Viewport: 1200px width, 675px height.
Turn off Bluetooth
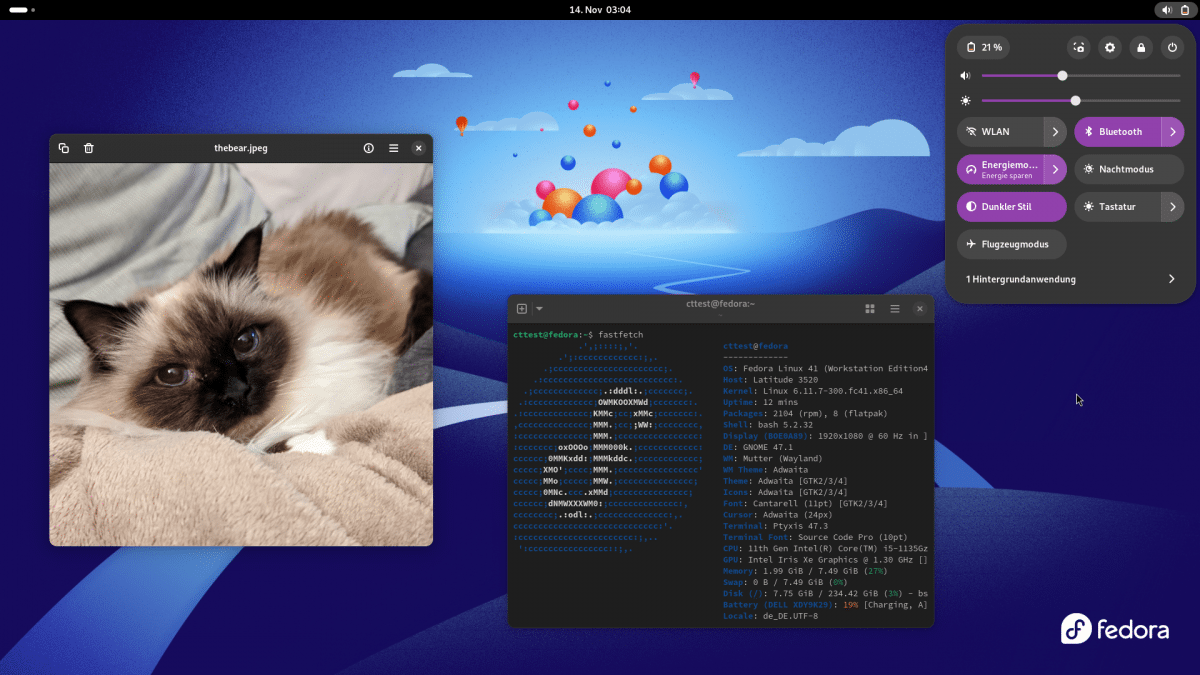click(x=1118, y=132)
